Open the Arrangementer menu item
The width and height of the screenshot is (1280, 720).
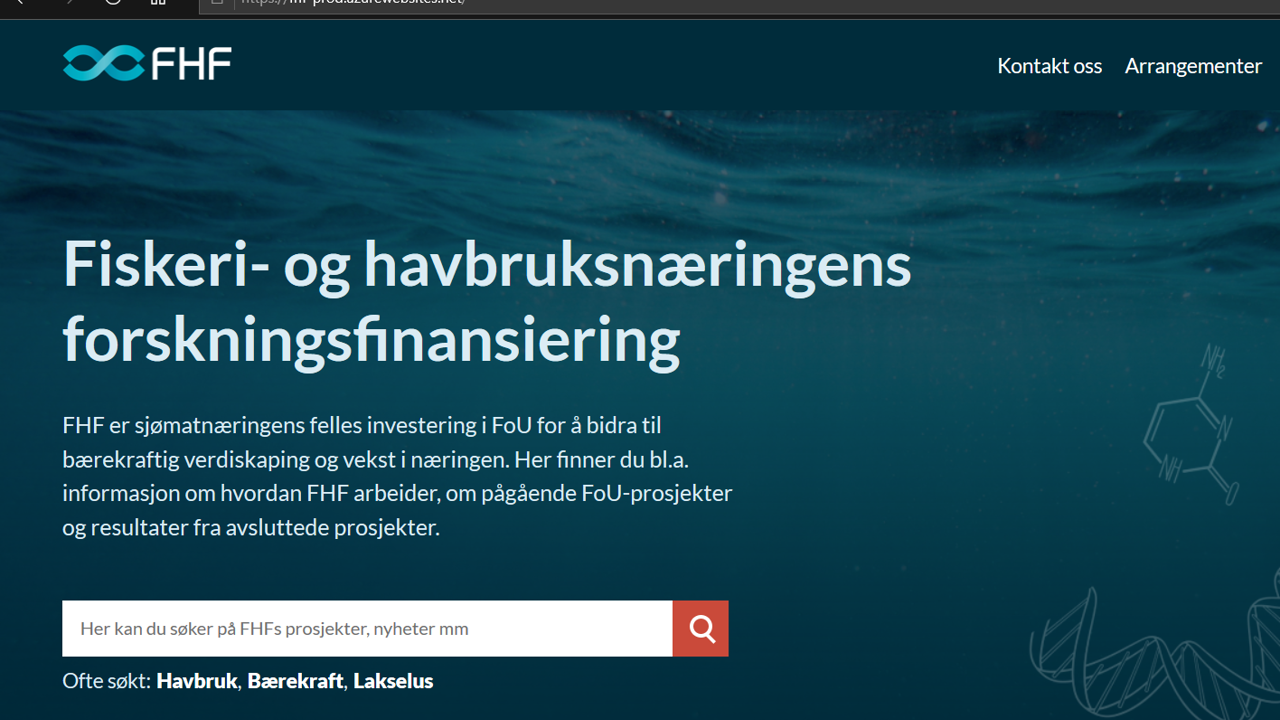(1193, 66)
